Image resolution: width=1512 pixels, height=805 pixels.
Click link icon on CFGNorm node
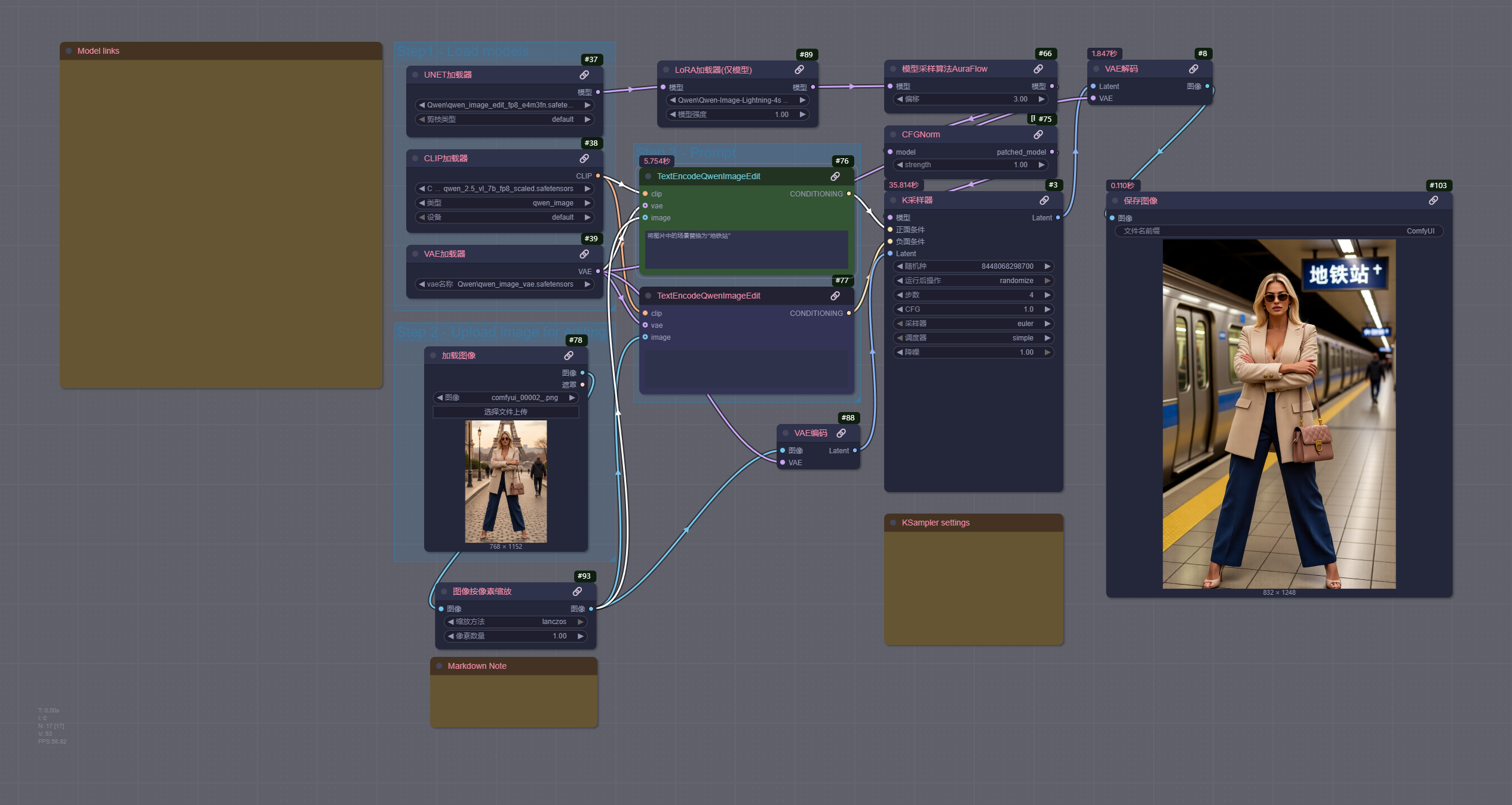click(x=1038, y=134)
